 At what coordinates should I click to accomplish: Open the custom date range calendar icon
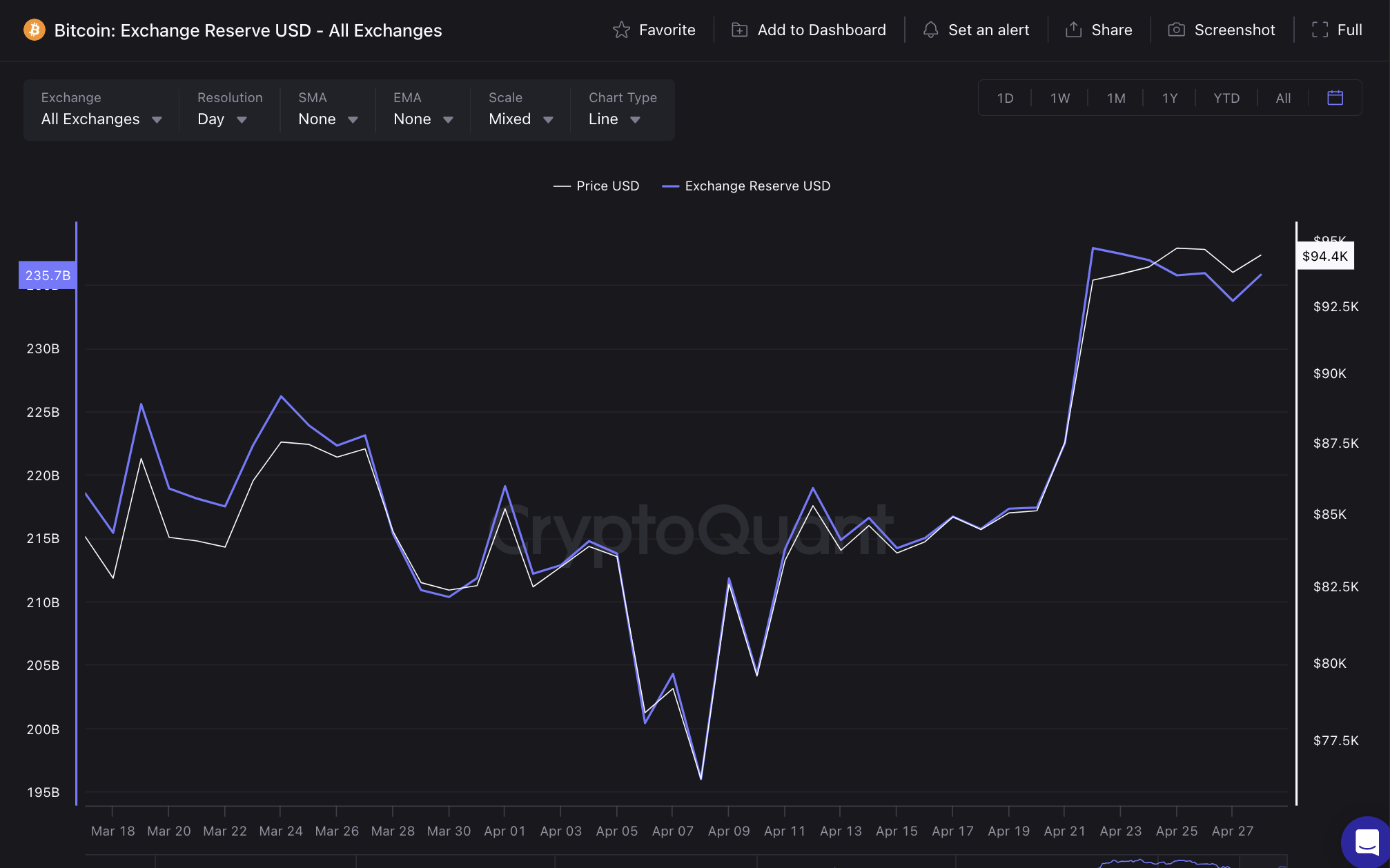(x=1335, y=97)
